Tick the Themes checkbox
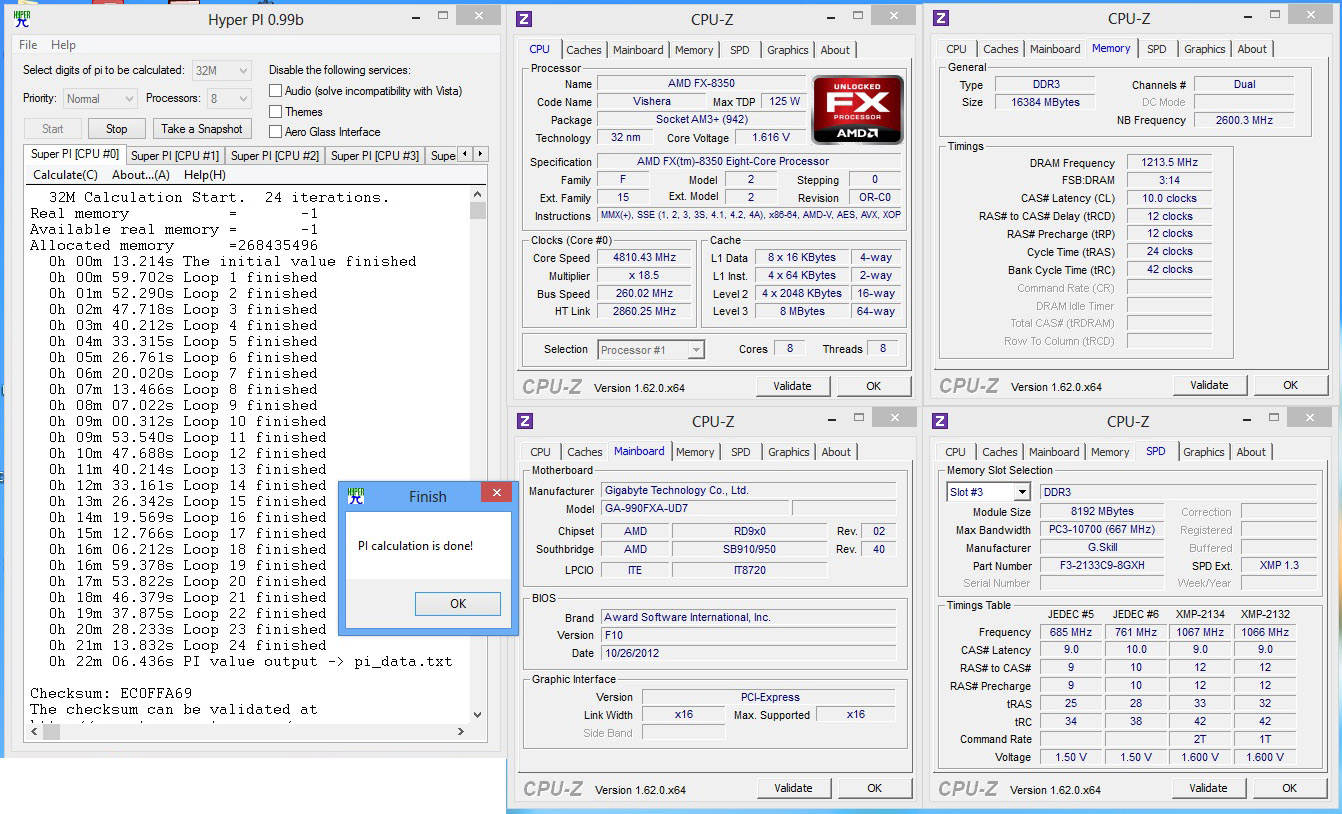The image size is (1342, 814). (276, 112)
